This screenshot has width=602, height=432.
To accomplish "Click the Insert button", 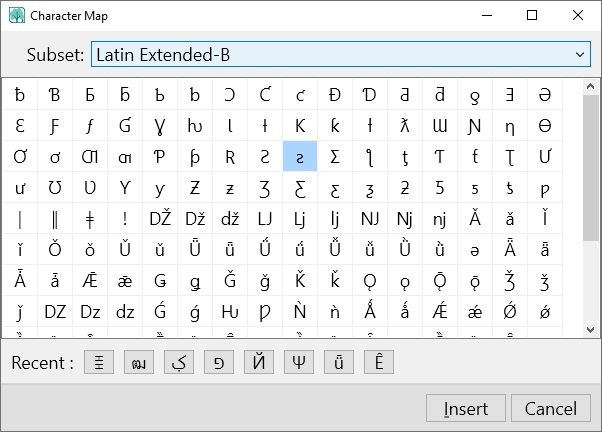I will pos(466,408).
